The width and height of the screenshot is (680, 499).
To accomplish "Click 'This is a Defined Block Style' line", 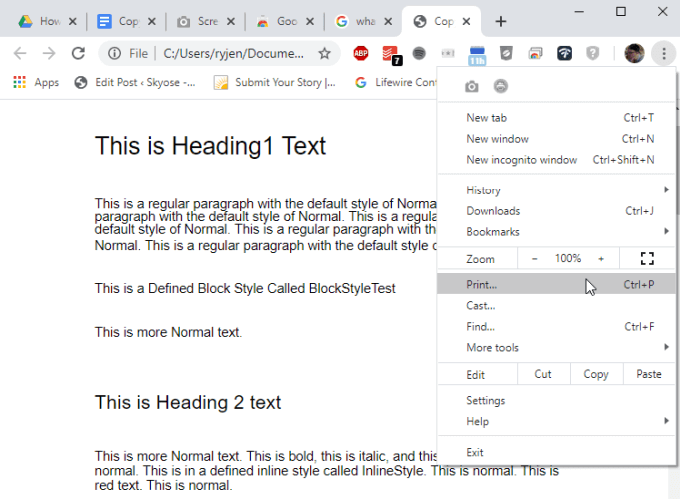I will click(x=245, y=288).
